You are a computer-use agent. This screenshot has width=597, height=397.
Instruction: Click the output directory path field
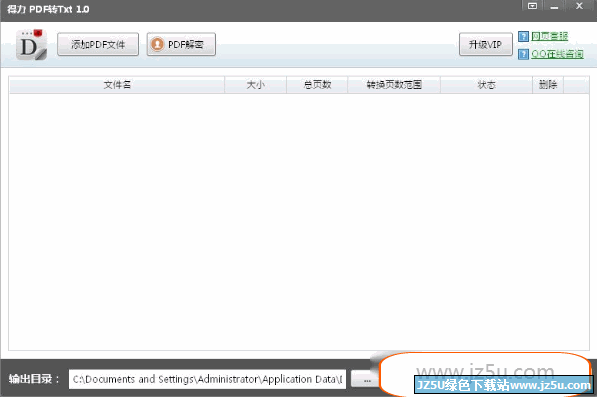coord(207,379)
